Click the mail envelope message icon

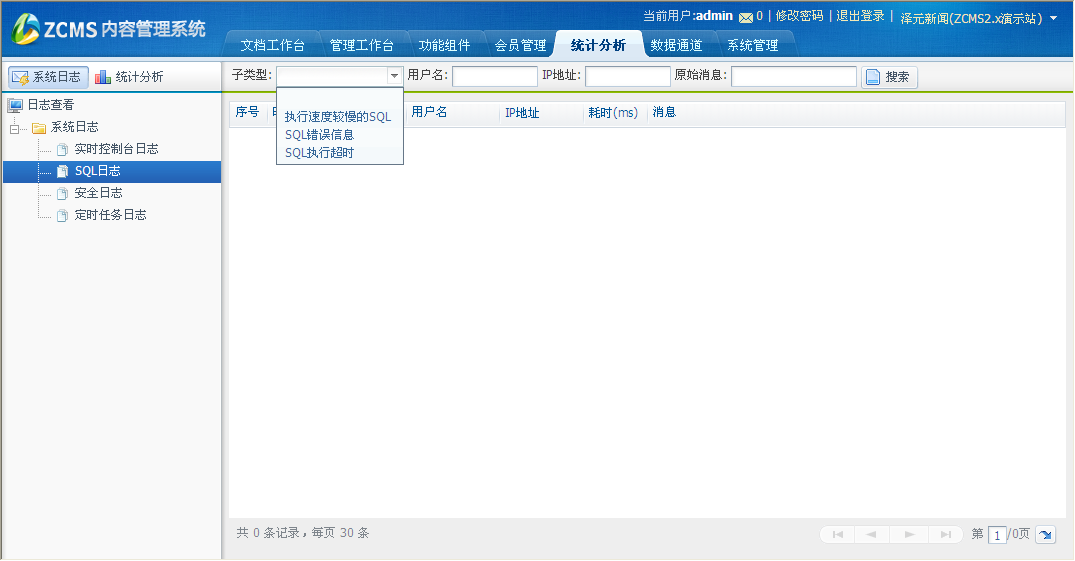(x=745, y=17)
